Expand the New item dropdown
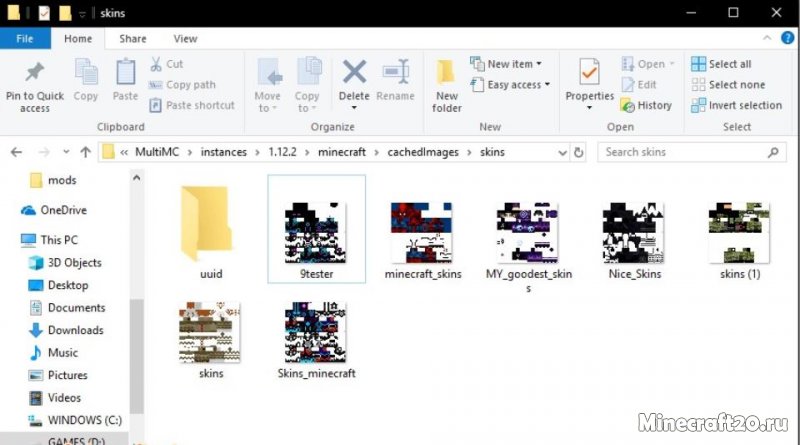This screenshot has height=445, width=800. point(516,64)
